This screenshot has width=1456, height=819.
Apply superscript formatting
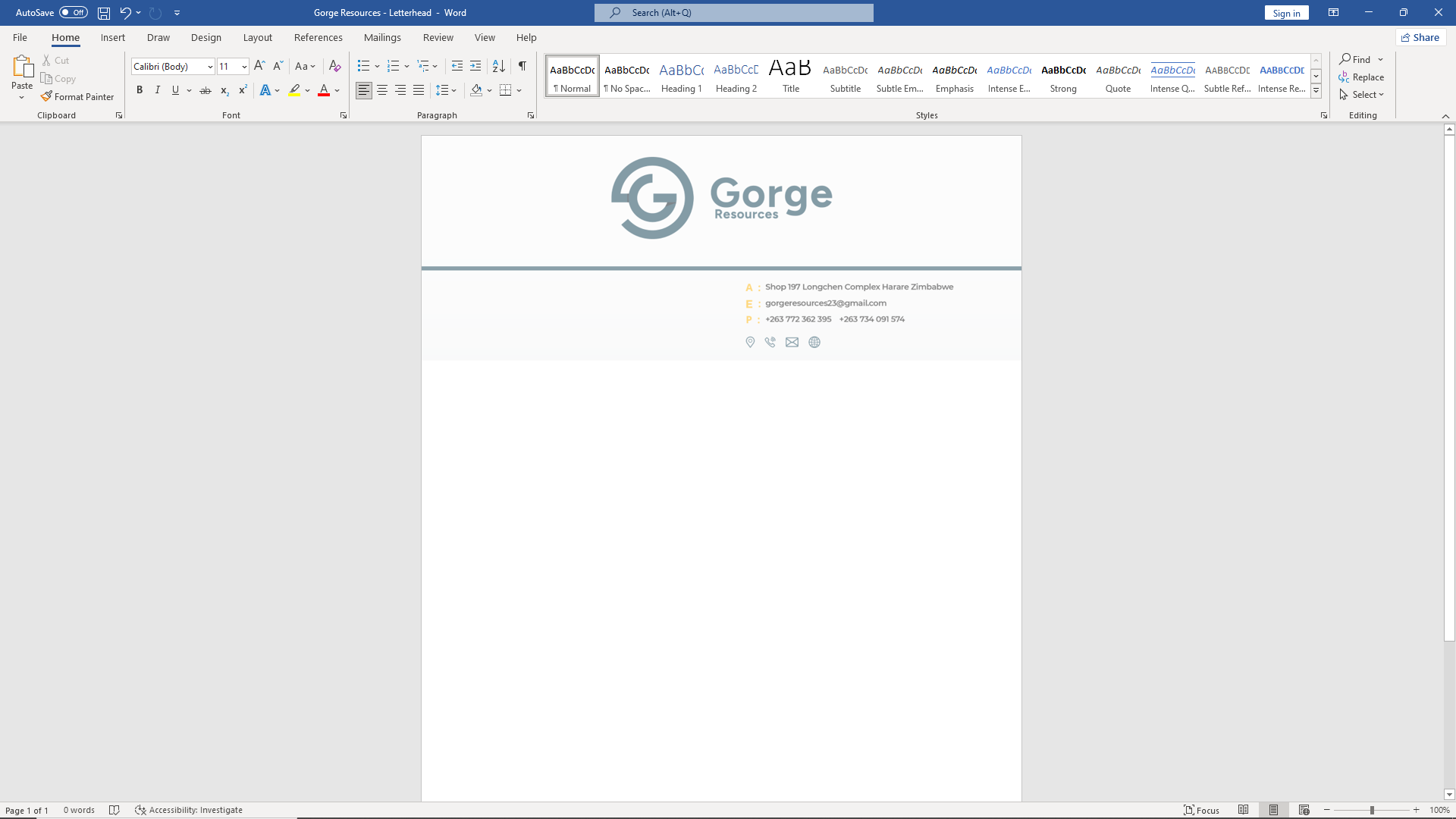(x=243, y=90)
